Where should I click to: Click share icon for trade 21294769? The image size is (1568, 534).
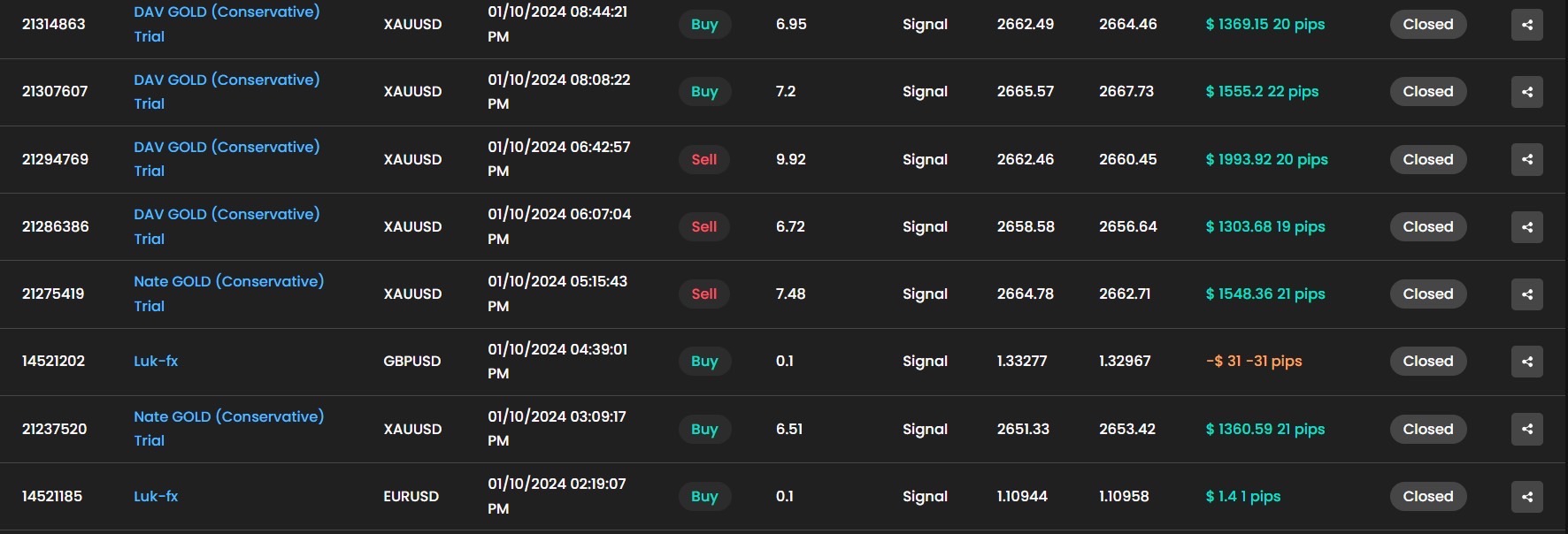click(1526, 160)
